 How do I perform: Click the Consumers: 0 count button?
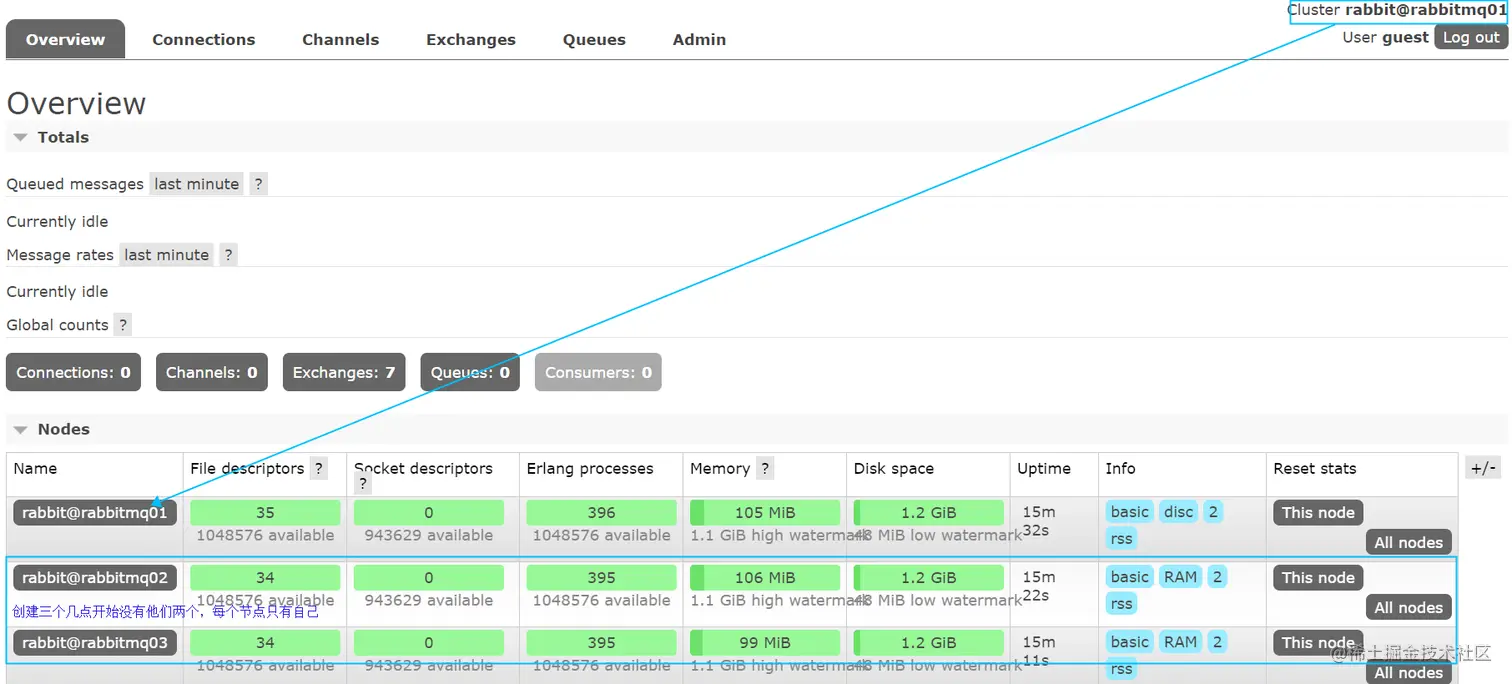coord(598,372)
